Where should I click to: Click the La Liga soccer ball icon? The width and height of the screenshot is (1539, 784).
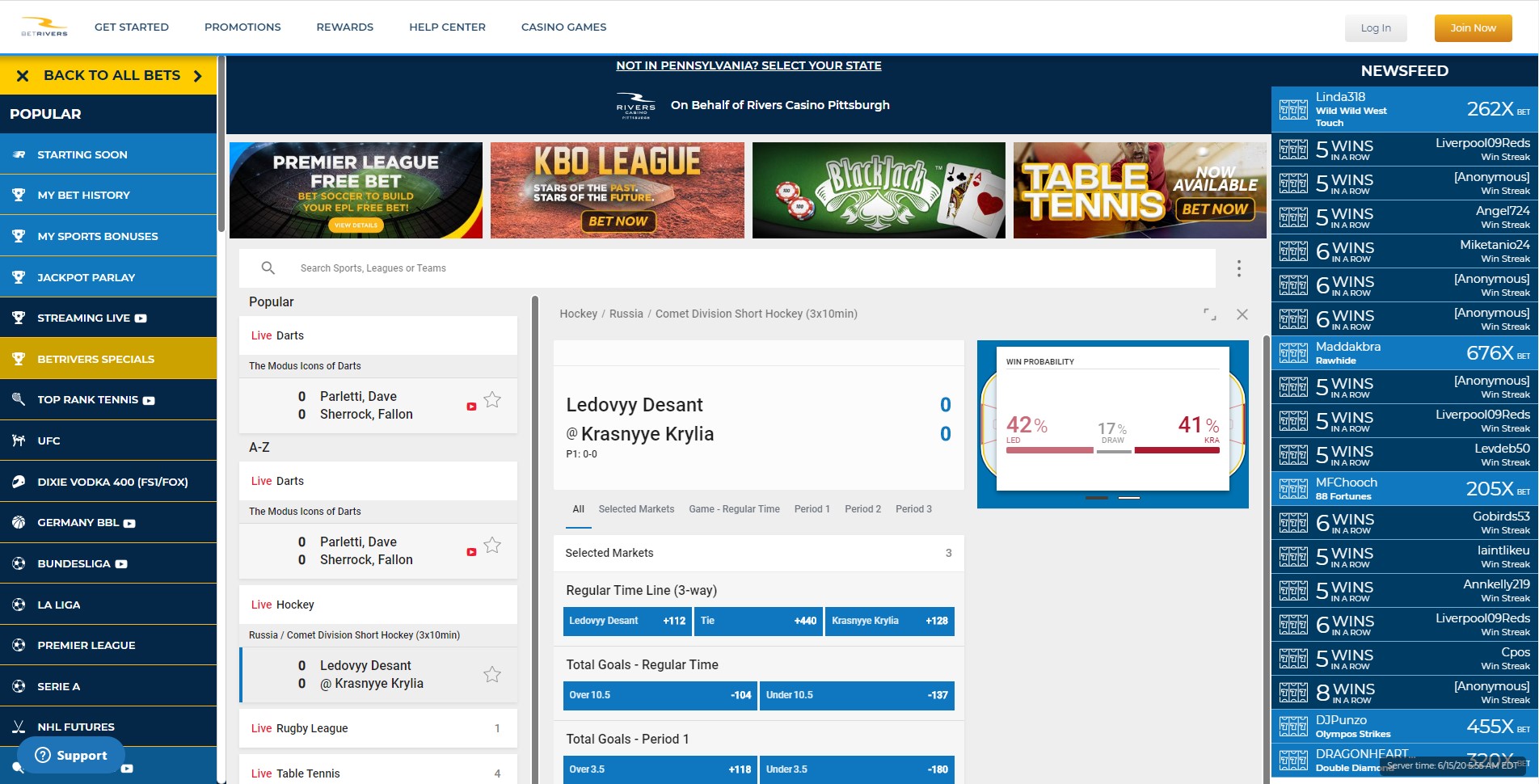pyautogui.click(x=19, y=605)
